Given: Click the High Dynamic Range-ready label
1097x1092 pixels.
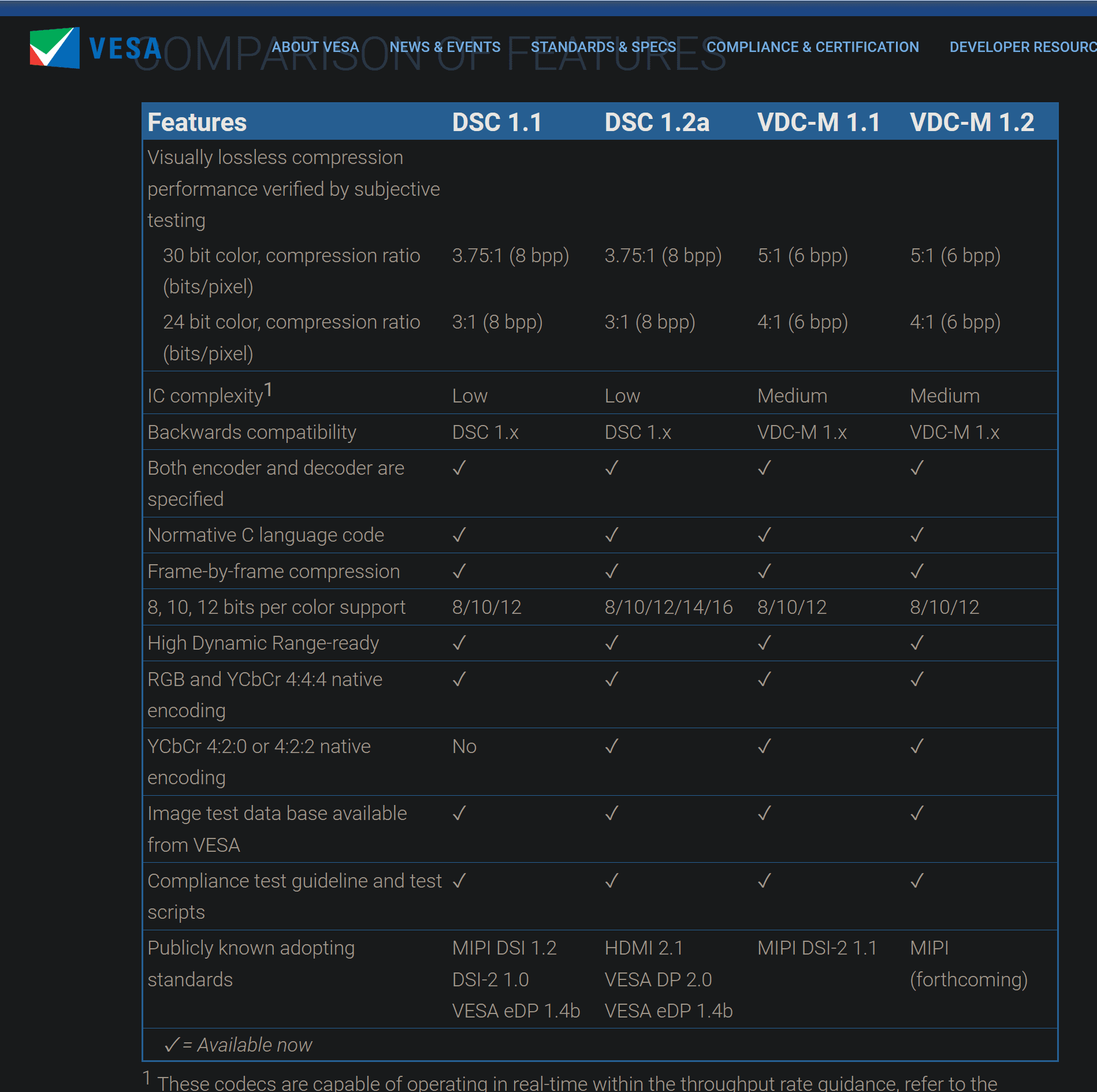Looking at the screenshot, I should pos(263,643).
